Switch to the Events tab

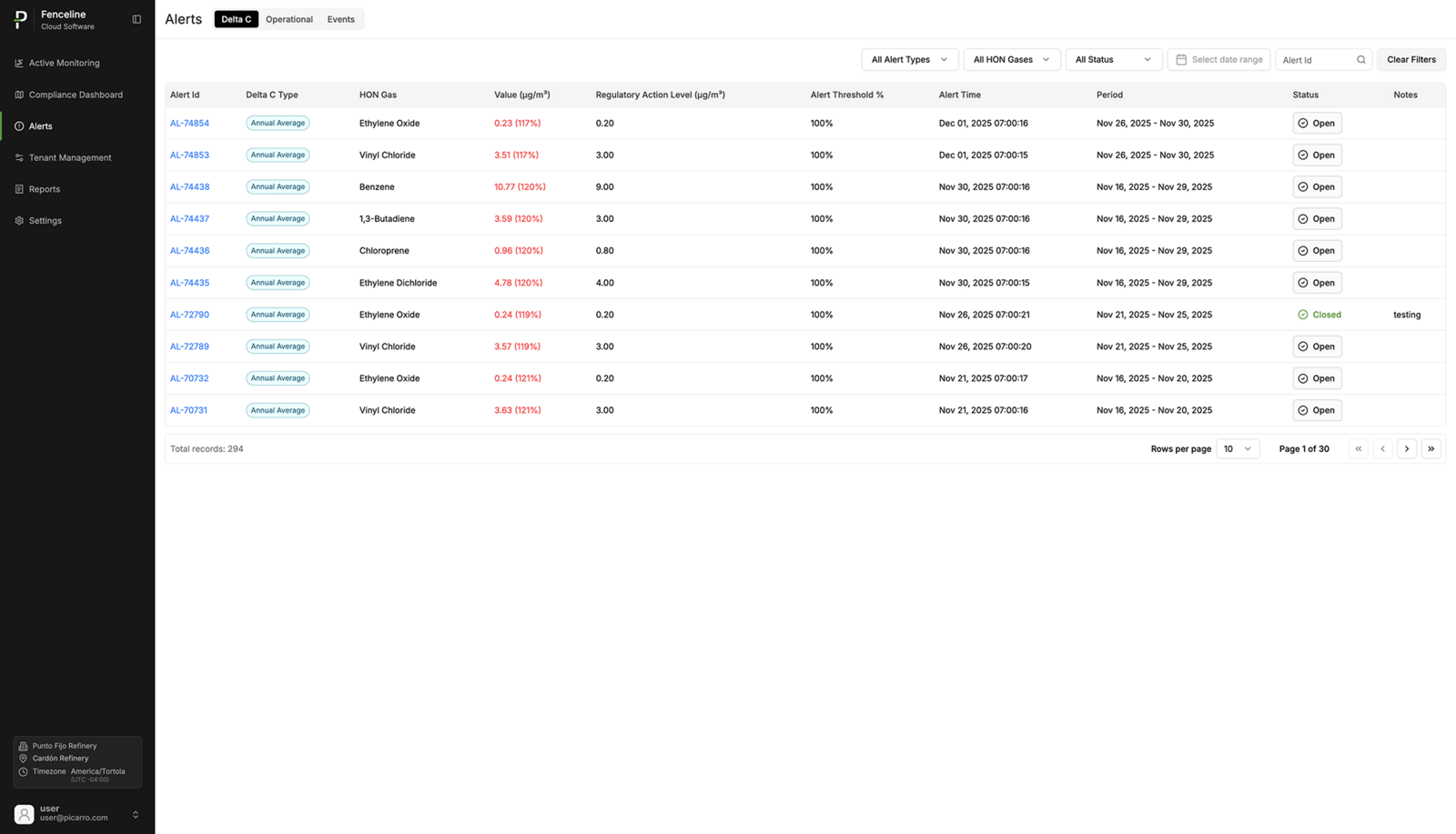tap(340, 18)
